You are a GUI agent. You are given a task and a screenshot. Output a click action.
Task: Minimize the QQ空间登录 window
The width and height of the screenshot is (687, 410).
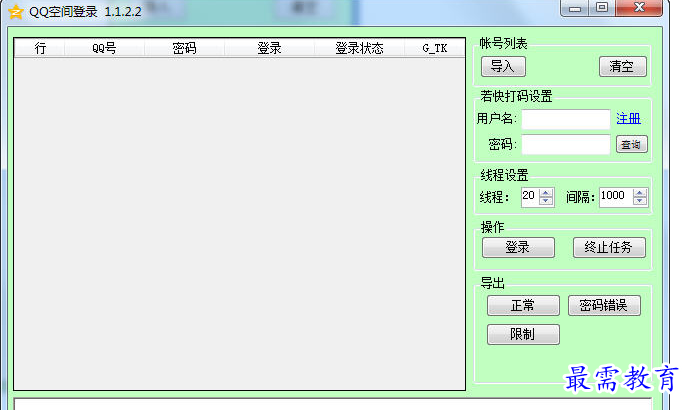575,8
